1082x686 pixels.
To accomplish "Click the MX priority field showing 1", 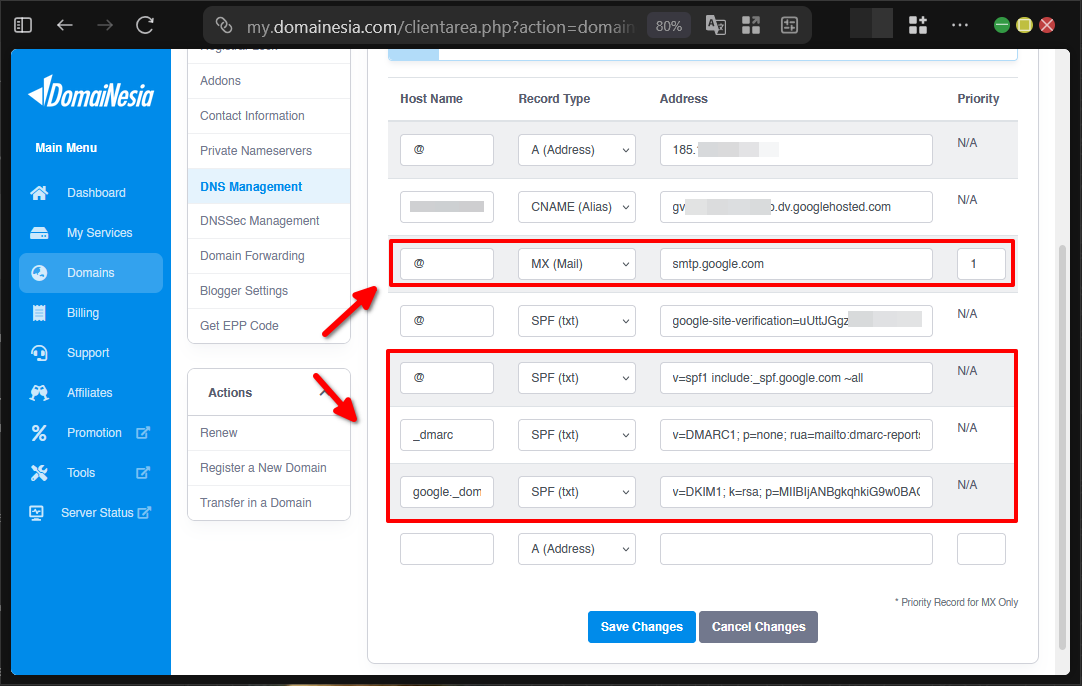I will pyautogui.click(x=981, y=263).
